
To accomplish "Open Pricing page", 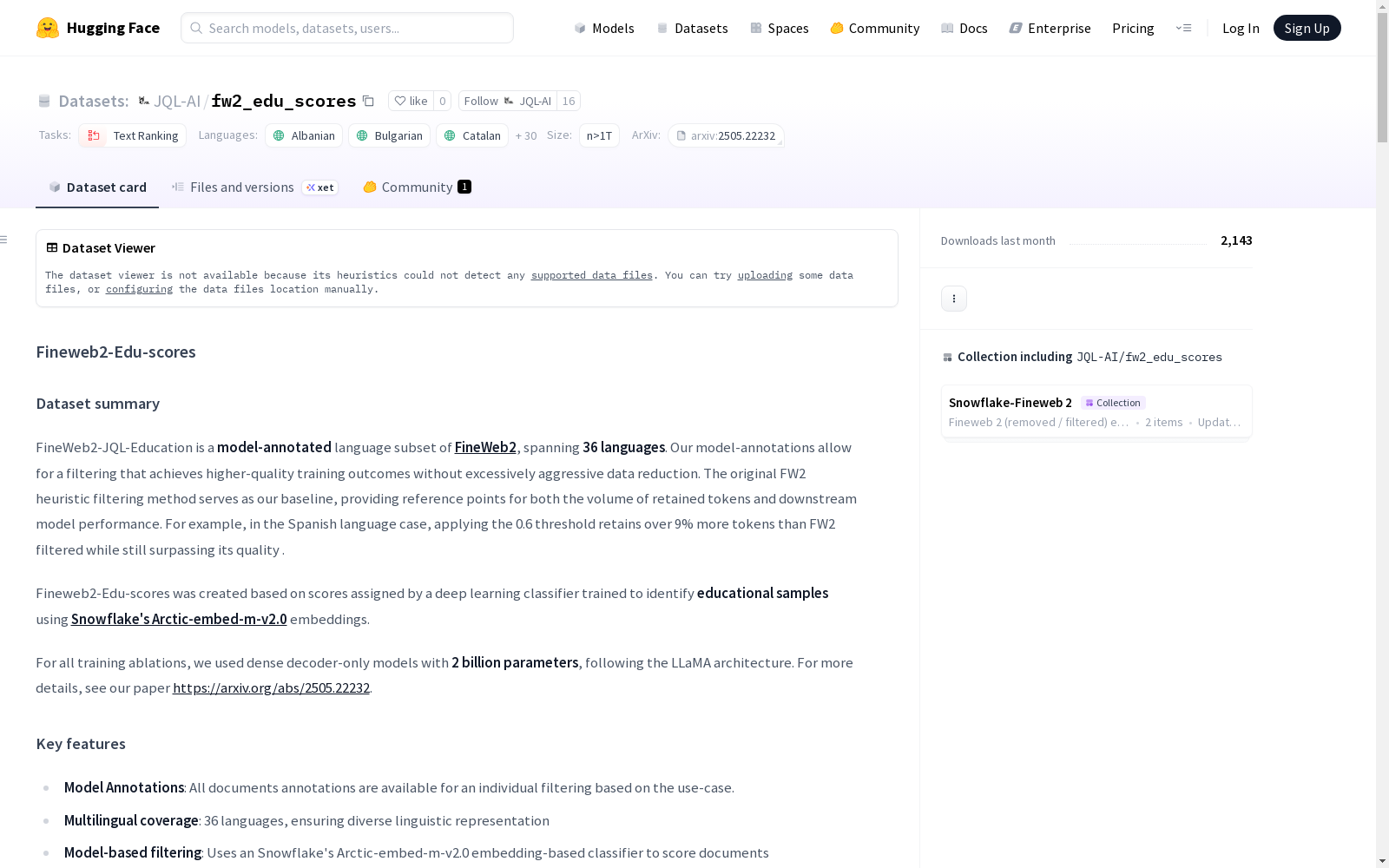I will click(x=1133, y=28).
